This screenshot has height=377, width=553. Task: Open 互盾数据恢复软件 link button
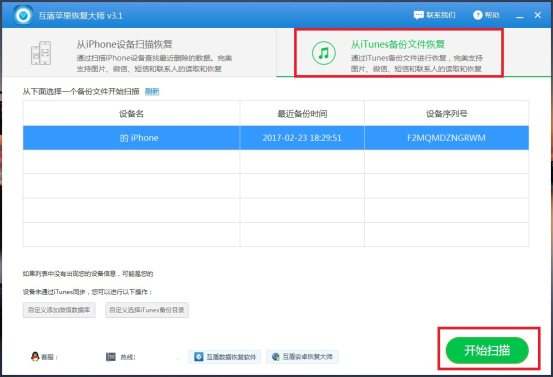pyautogui.click(x=224, y=357)
